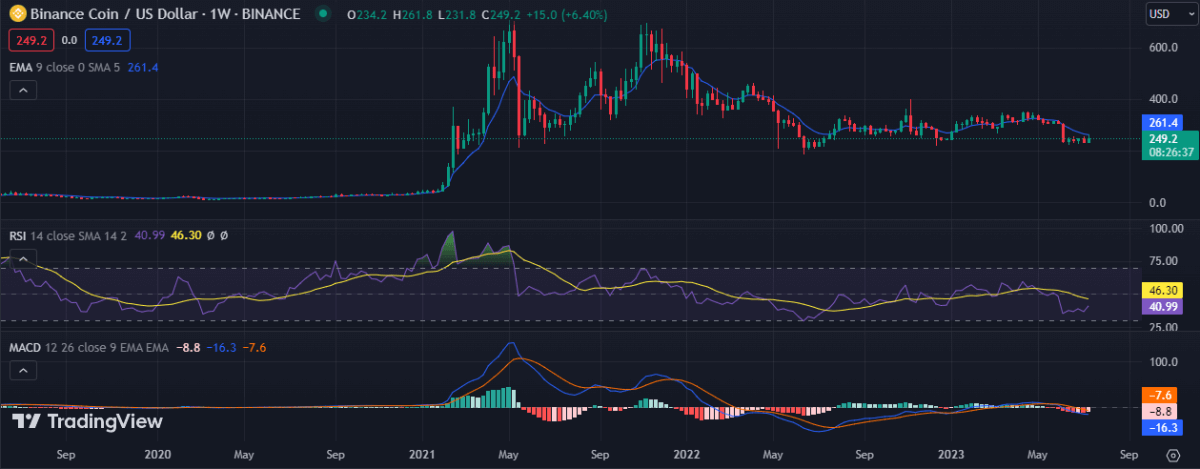Click the 2021 time axis label
The image size is (1200, 469).
[x=421, y=453]
